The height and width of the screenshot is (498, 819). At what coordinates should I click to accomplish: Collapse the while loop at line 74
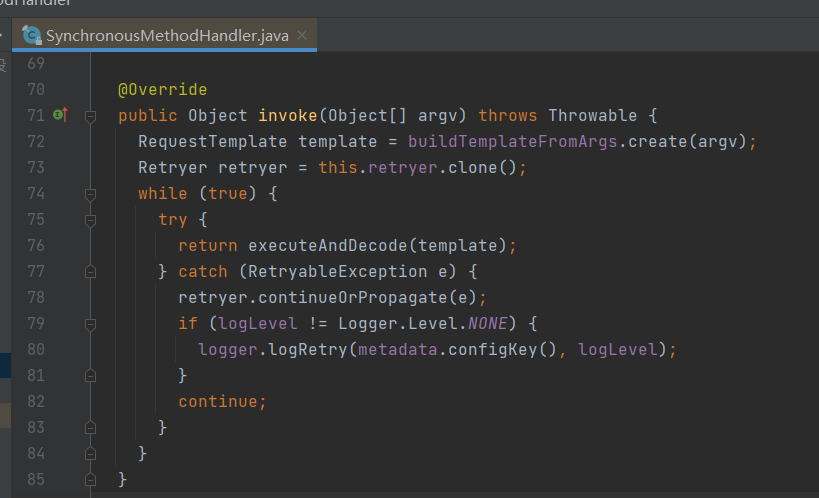[x=90, y=194]
